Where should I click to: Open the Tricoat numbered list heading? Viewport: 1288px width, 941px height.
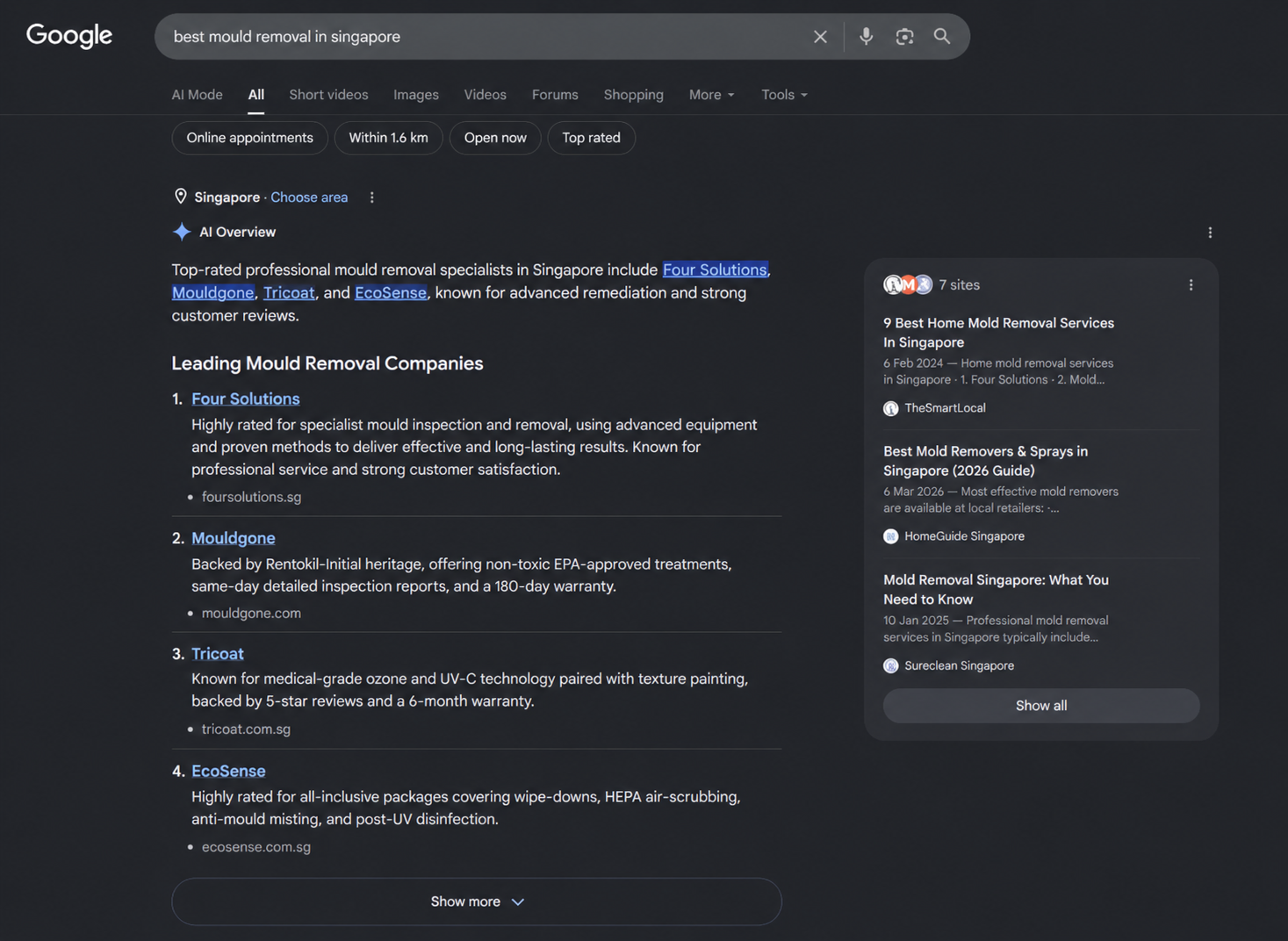tap(218, 654)
